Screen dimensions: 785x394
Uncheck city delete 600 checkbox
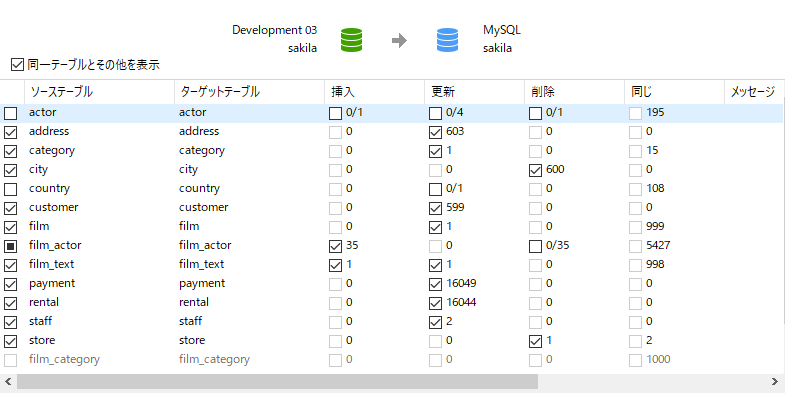point(536,171)
